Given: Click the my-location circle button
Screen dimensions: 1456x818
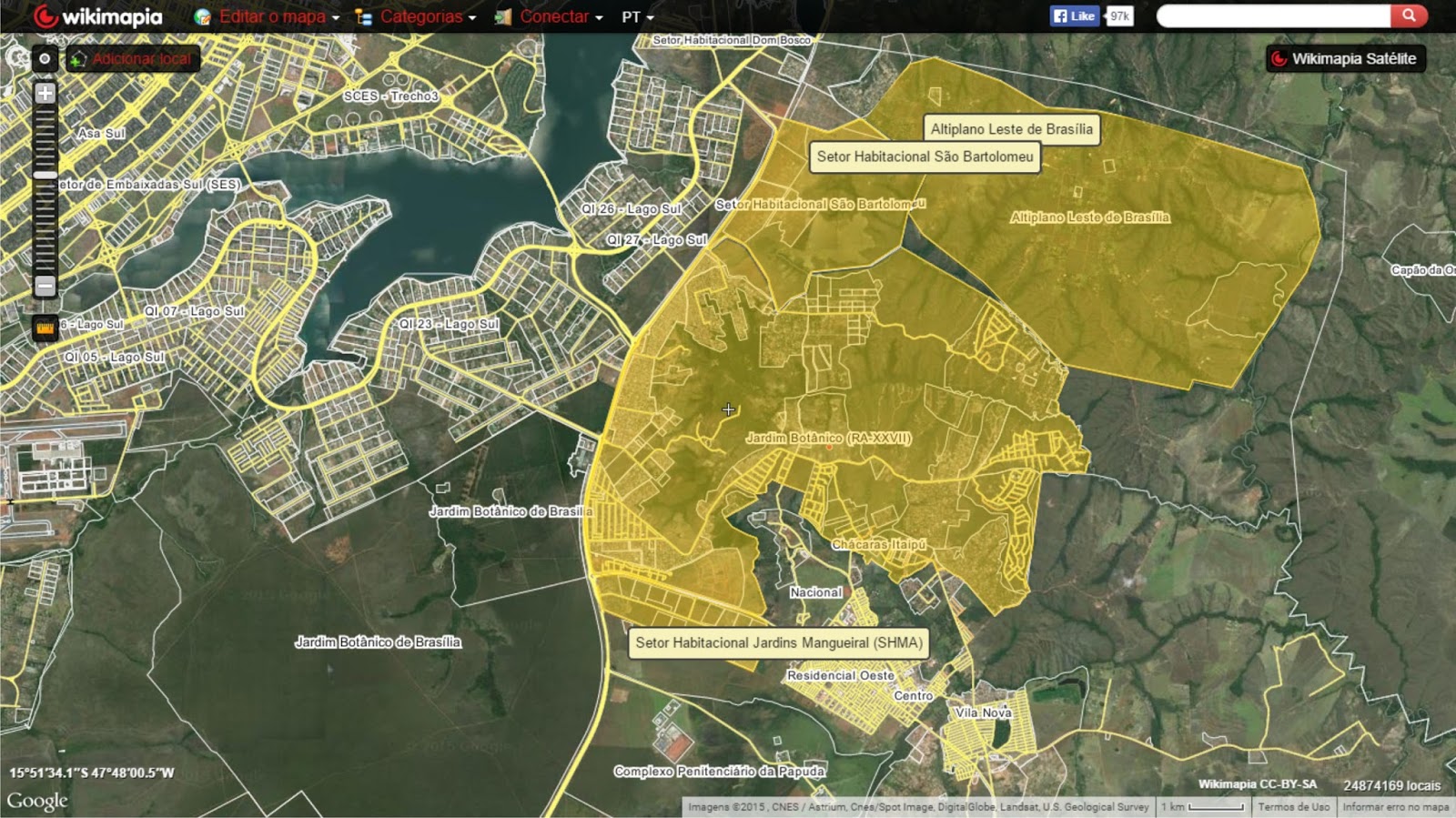Looking at the screenshot, I should pos(45,59).
